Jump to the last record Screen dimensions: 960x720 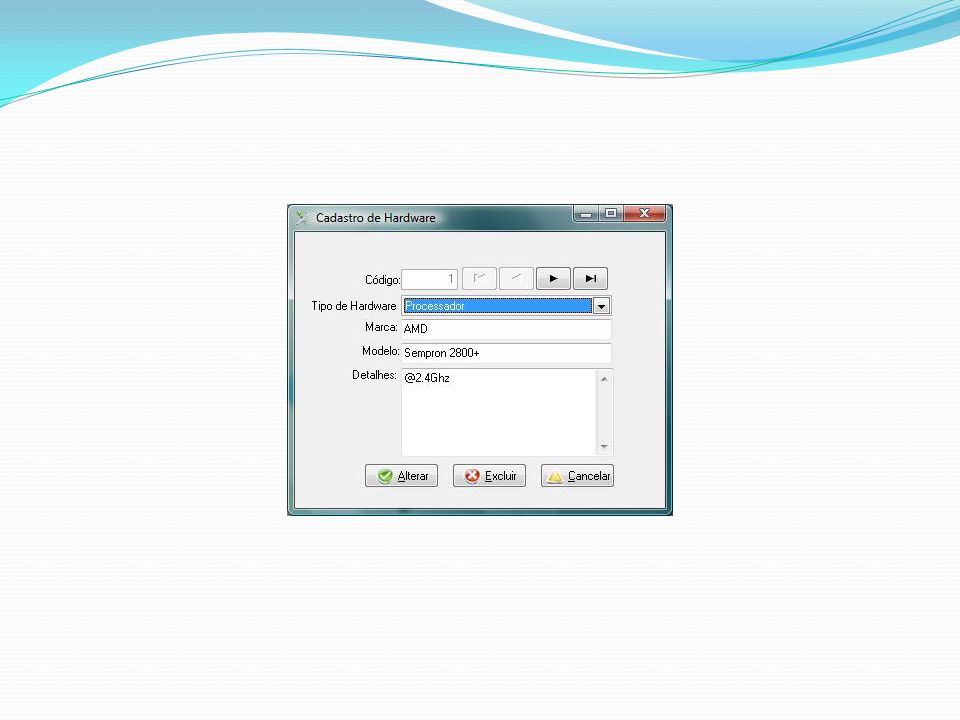(x=590, y=279)
